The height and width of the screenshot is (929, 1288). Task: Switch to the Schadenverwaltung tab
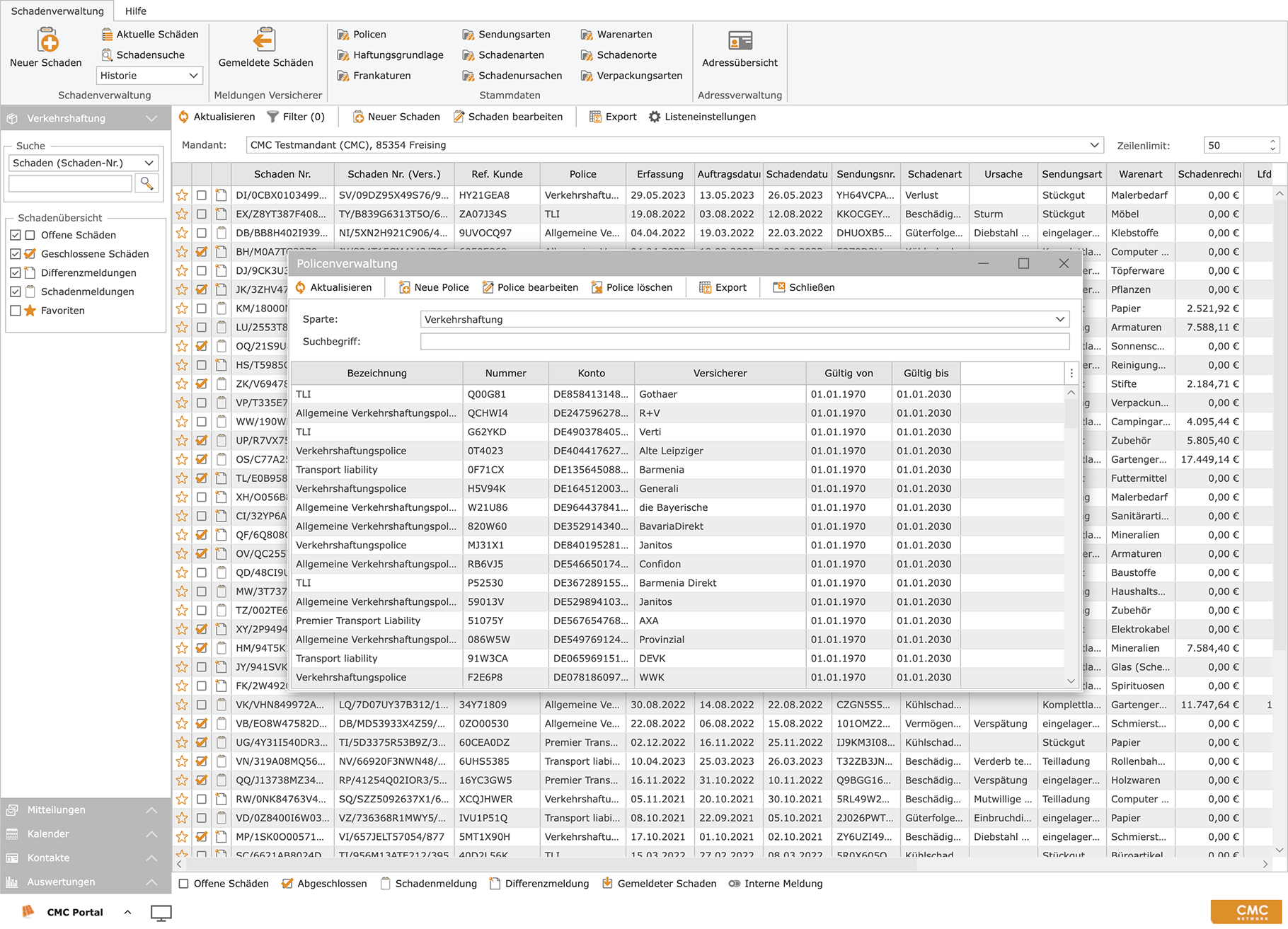(57, 11)
